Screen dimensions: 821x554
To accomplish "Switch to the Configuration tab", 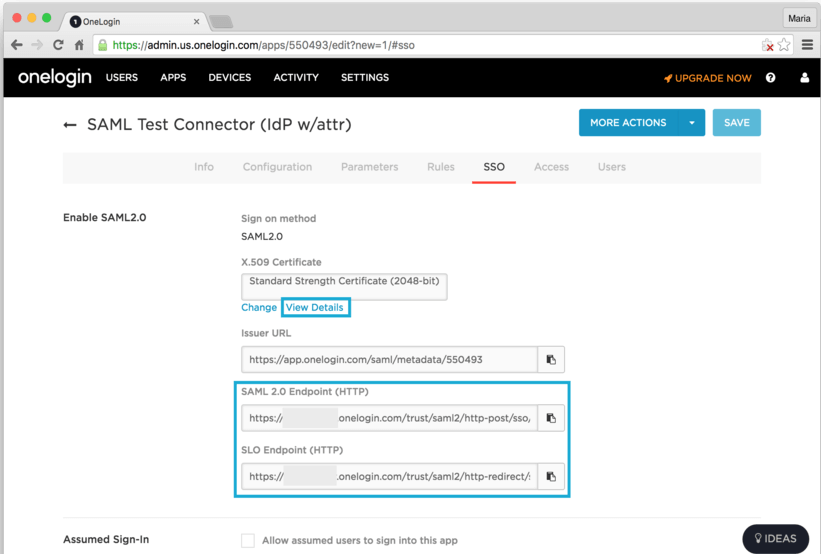I will pyautogui.click(x=278, y=167).
